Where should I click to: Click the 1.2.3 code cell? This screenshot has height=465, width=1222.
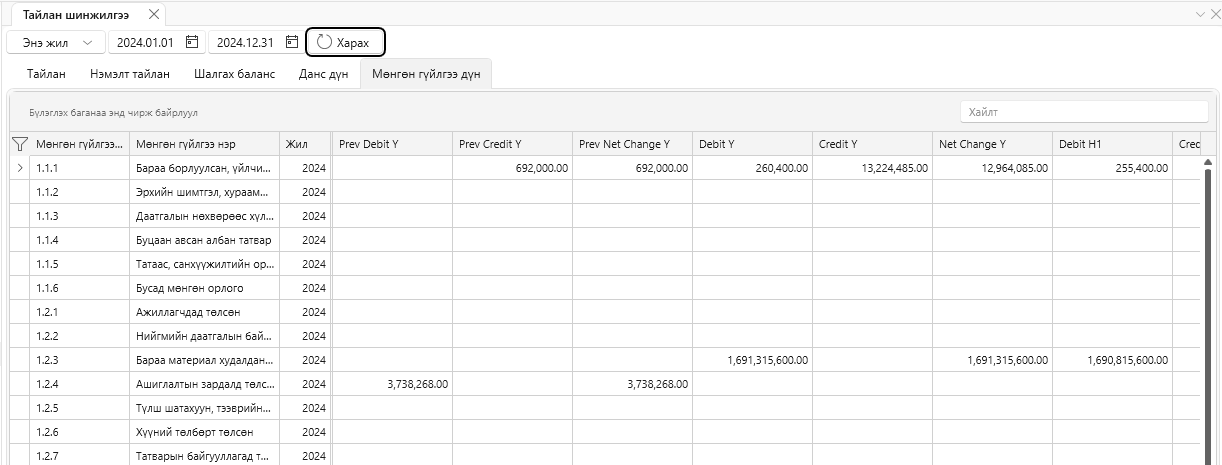[79, 360]
